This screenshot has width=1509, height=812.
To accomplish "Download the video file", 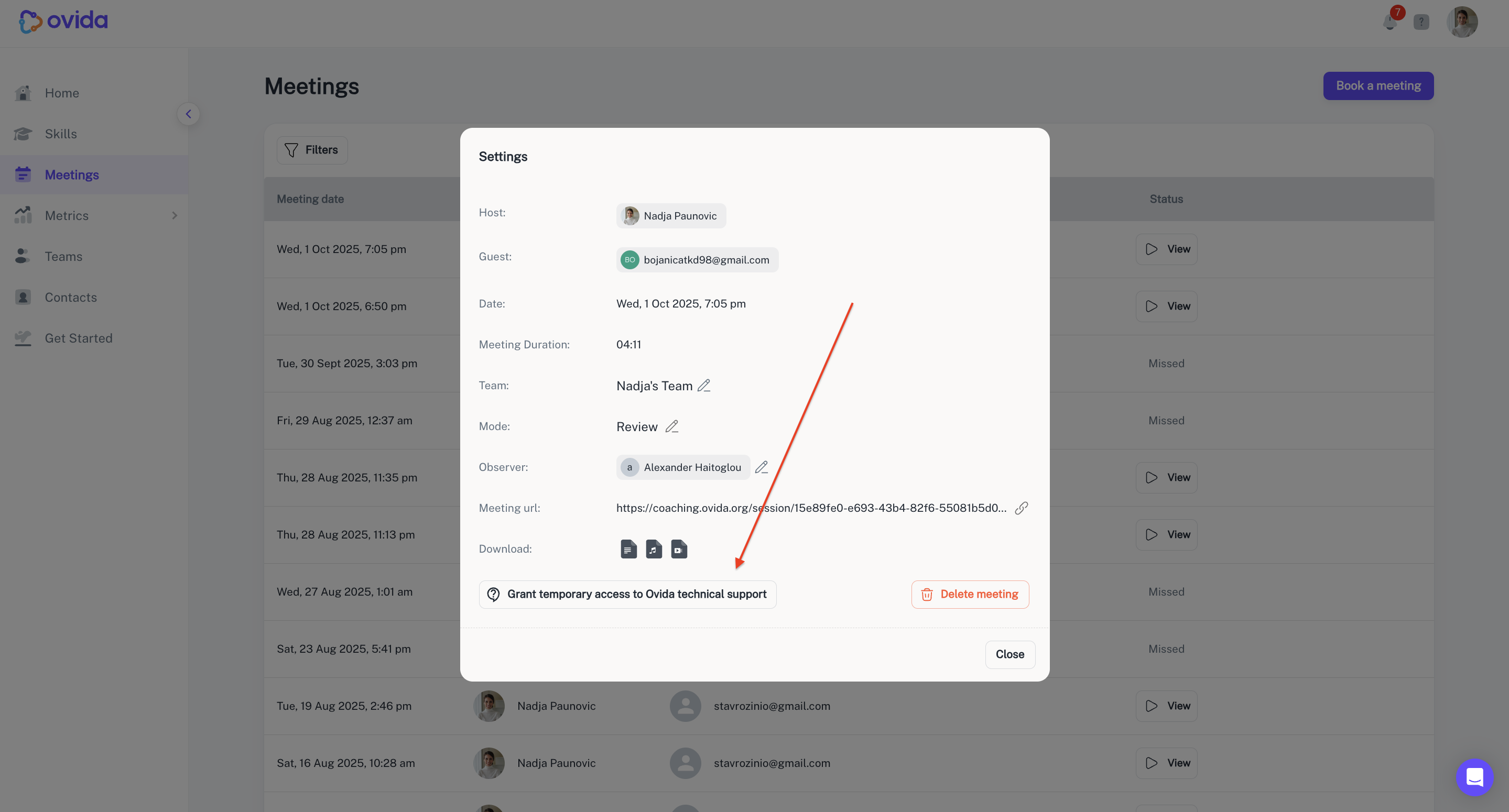I will (x=678, y=549).
